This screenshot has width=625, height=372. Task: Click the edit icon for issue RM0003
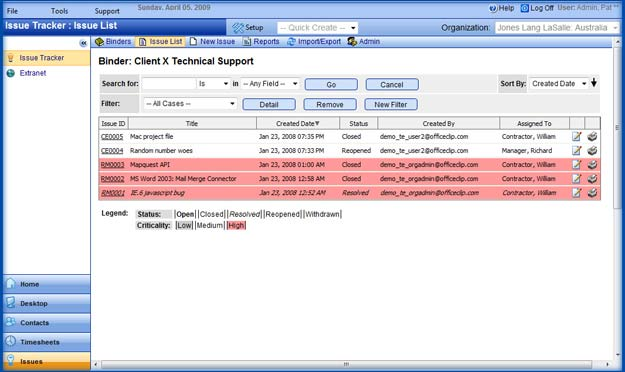pyautogui.click(x=576, y=165)
